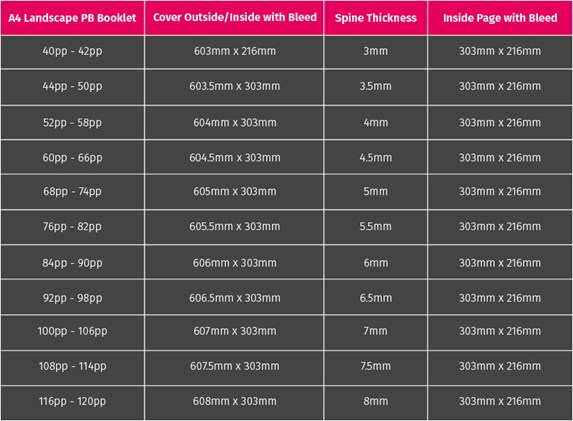Click the 3.5mm spine thickness cell

coord(376,86)
